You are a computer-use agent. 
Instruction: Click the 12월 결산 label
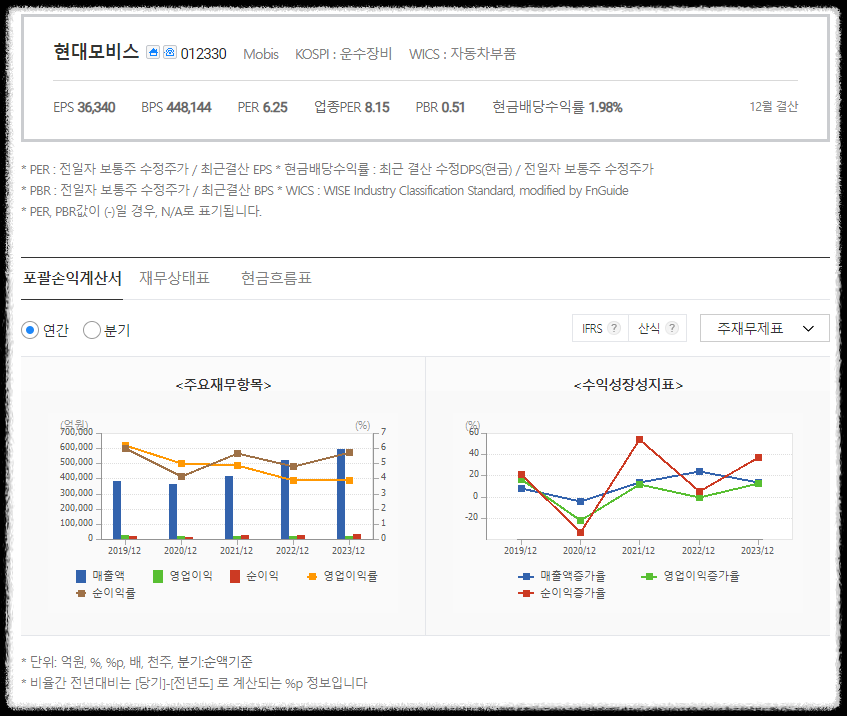coord(774,106)
